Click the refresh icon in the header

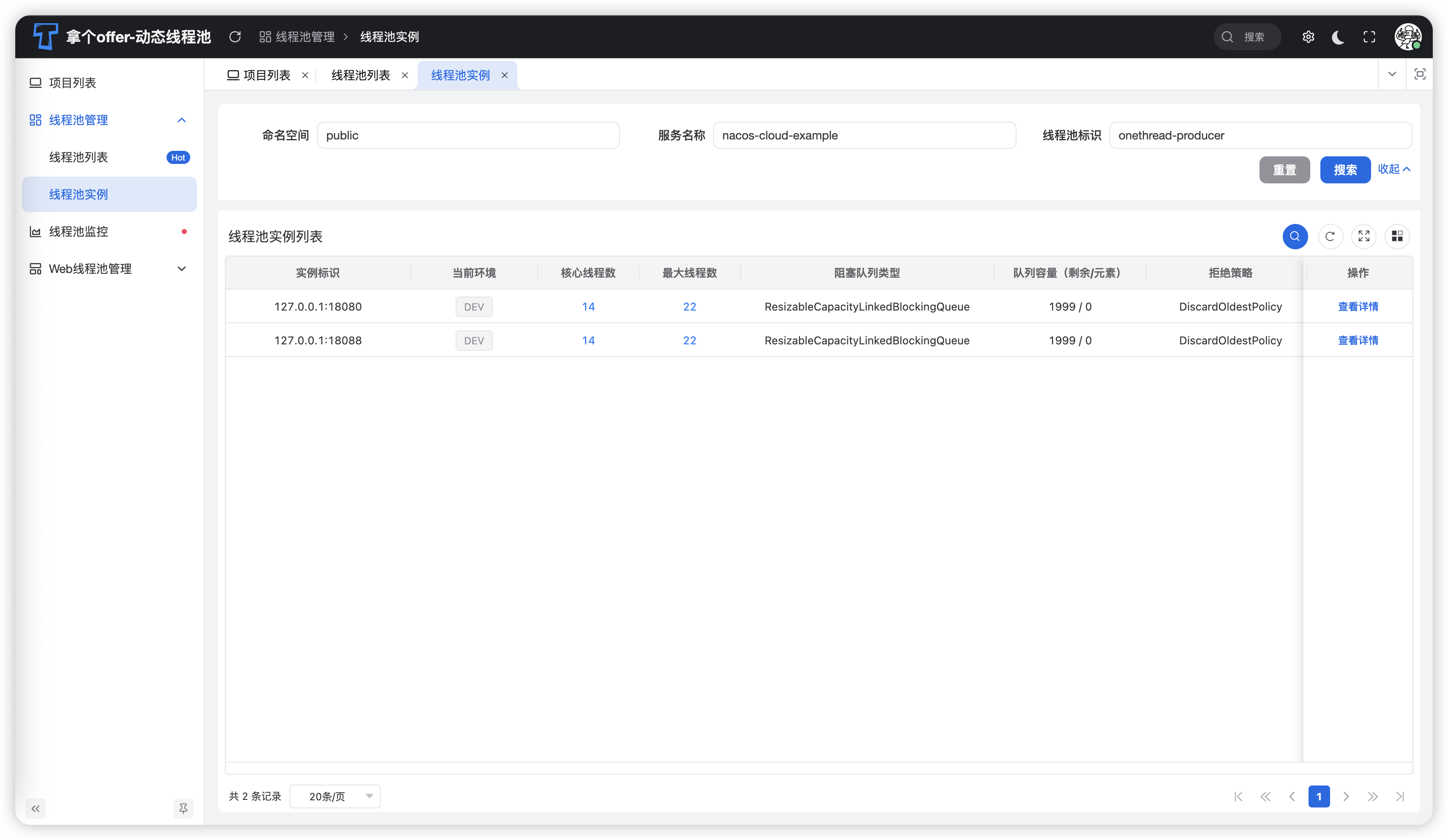pos(235,37)
